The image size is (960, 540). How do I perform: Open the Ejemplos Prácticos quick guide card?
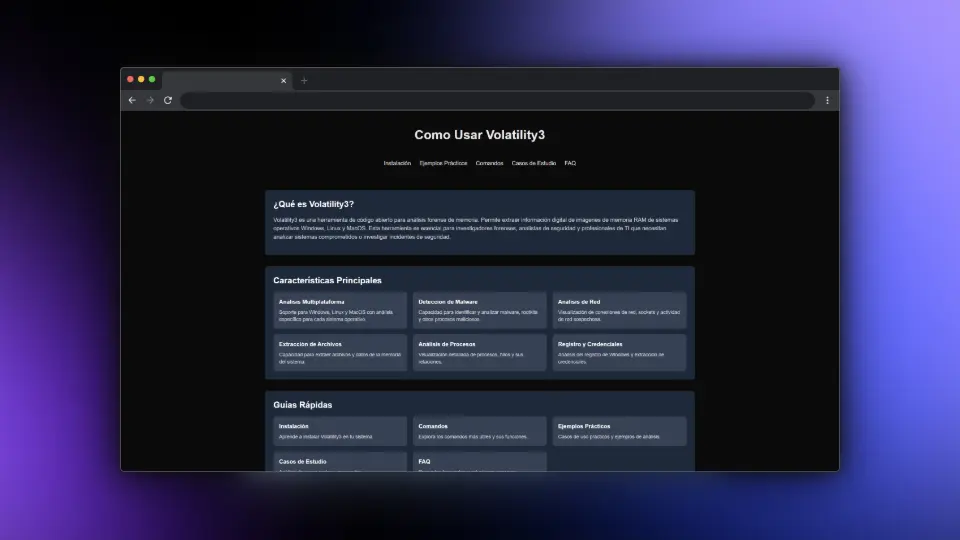(x=619, y=431)
